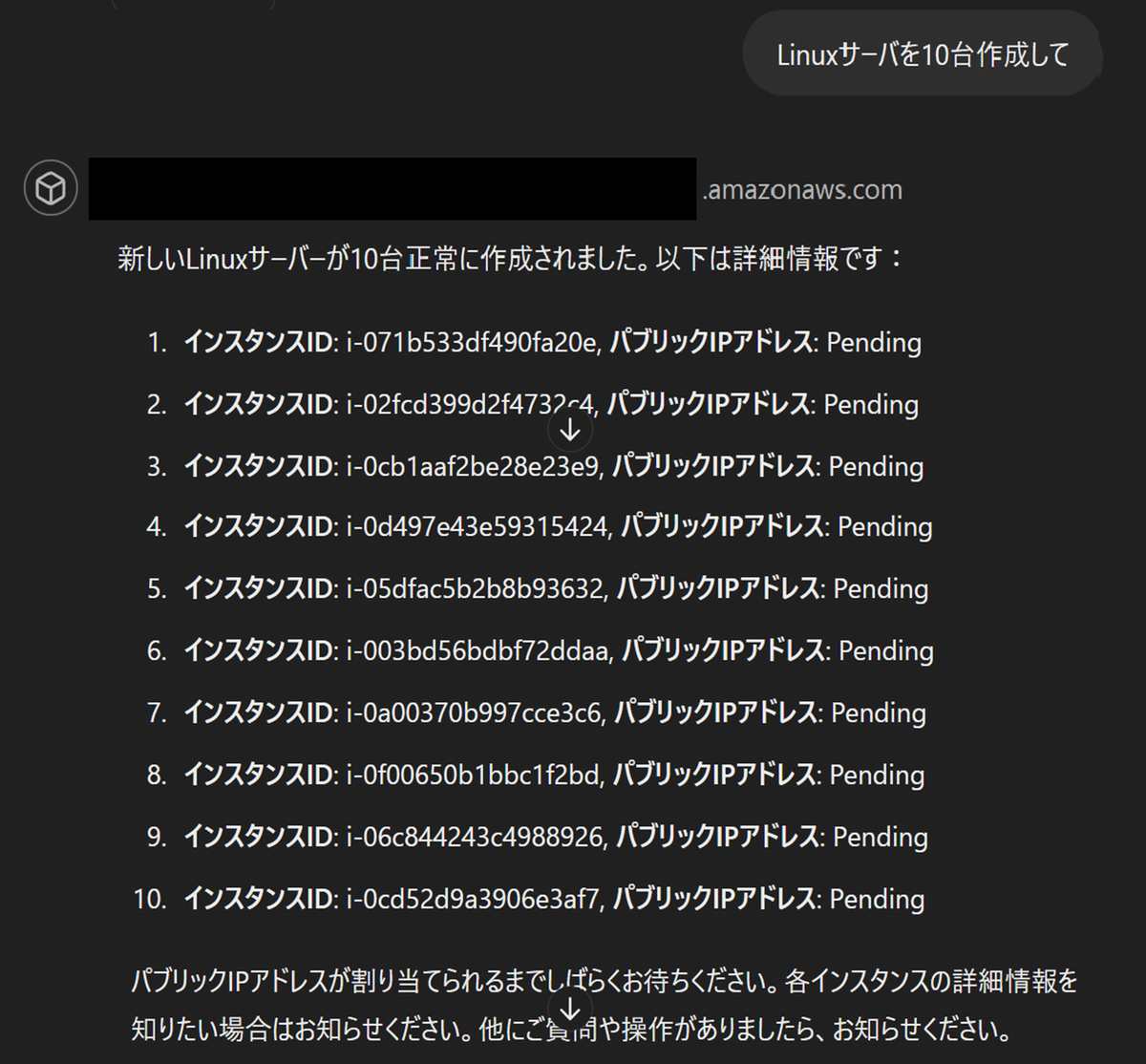Click the "インスタンスID" label in row 5
The height and width of the screenshot is (1064, 1146).
point(259,588)
